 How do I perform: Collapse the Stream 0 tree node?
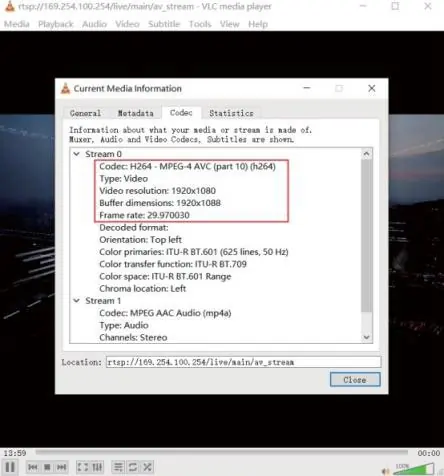pos(77,154)
